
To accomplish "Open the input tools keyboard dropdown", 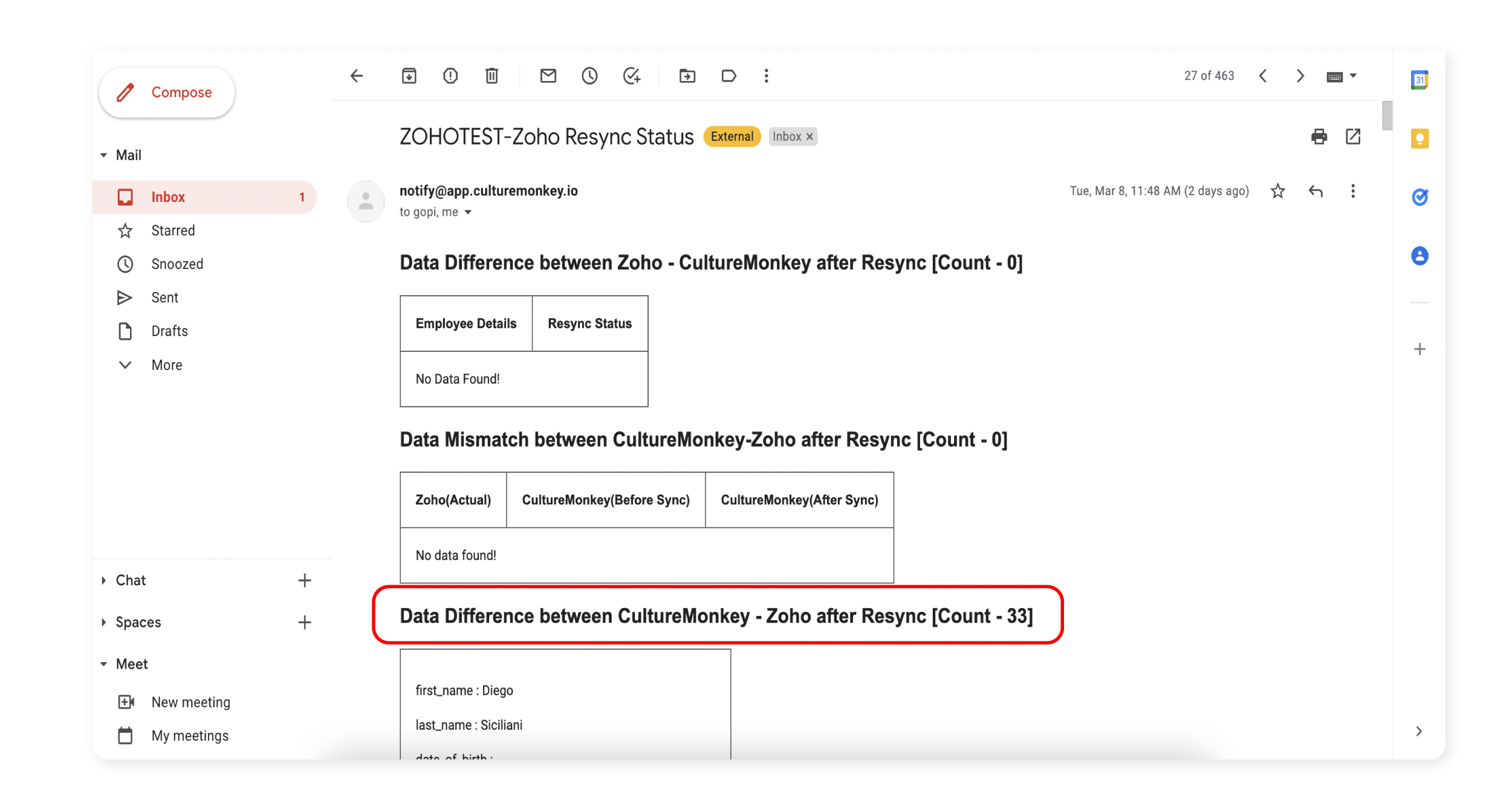I will pos(1342,76).
